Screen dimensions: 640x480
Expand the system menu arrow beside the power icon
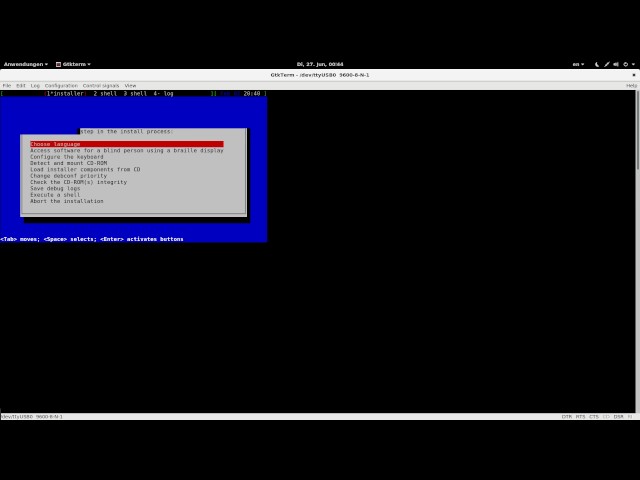pos(633,64)
